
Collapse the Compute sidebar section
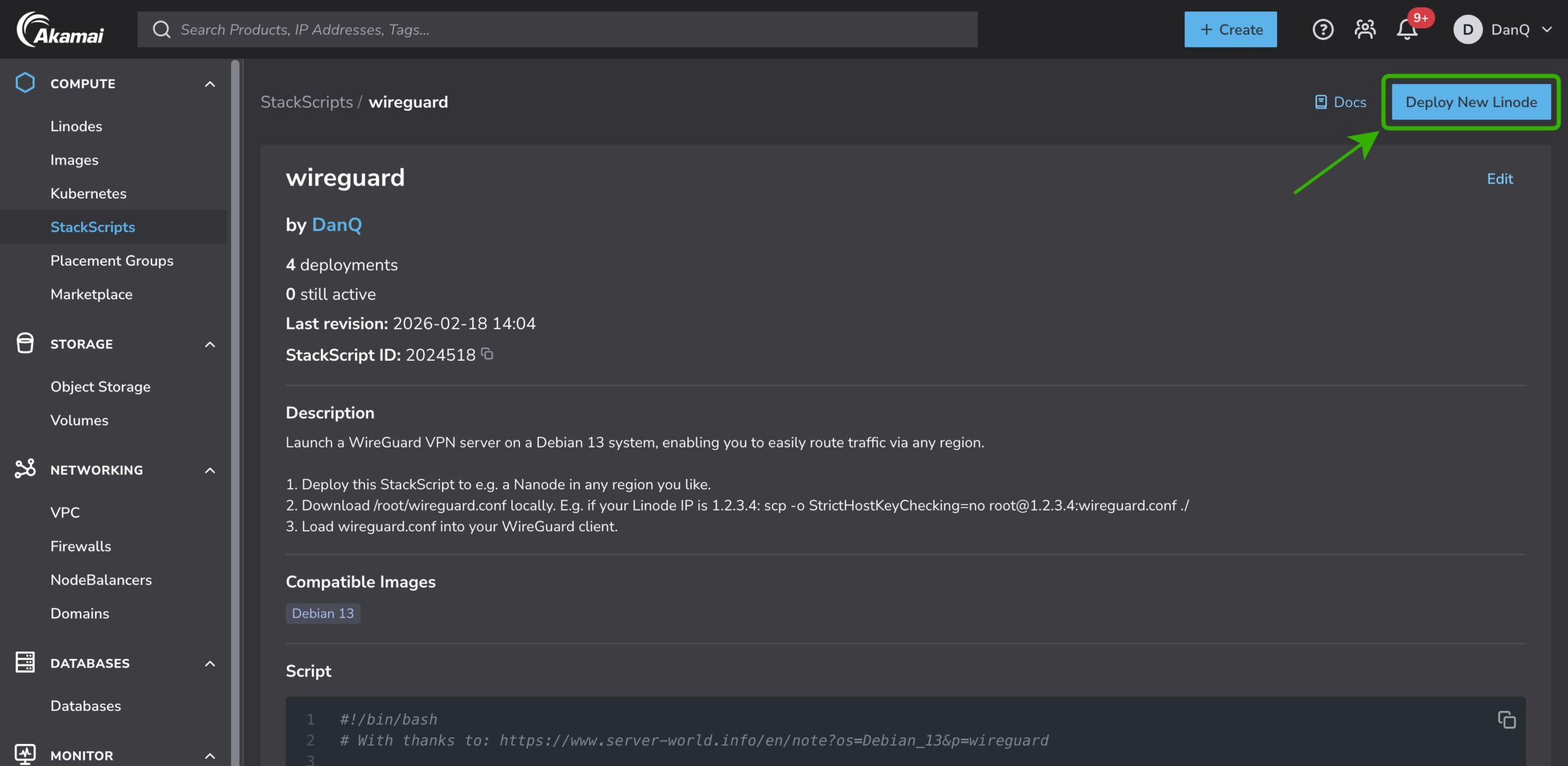(x=209, y=84)
